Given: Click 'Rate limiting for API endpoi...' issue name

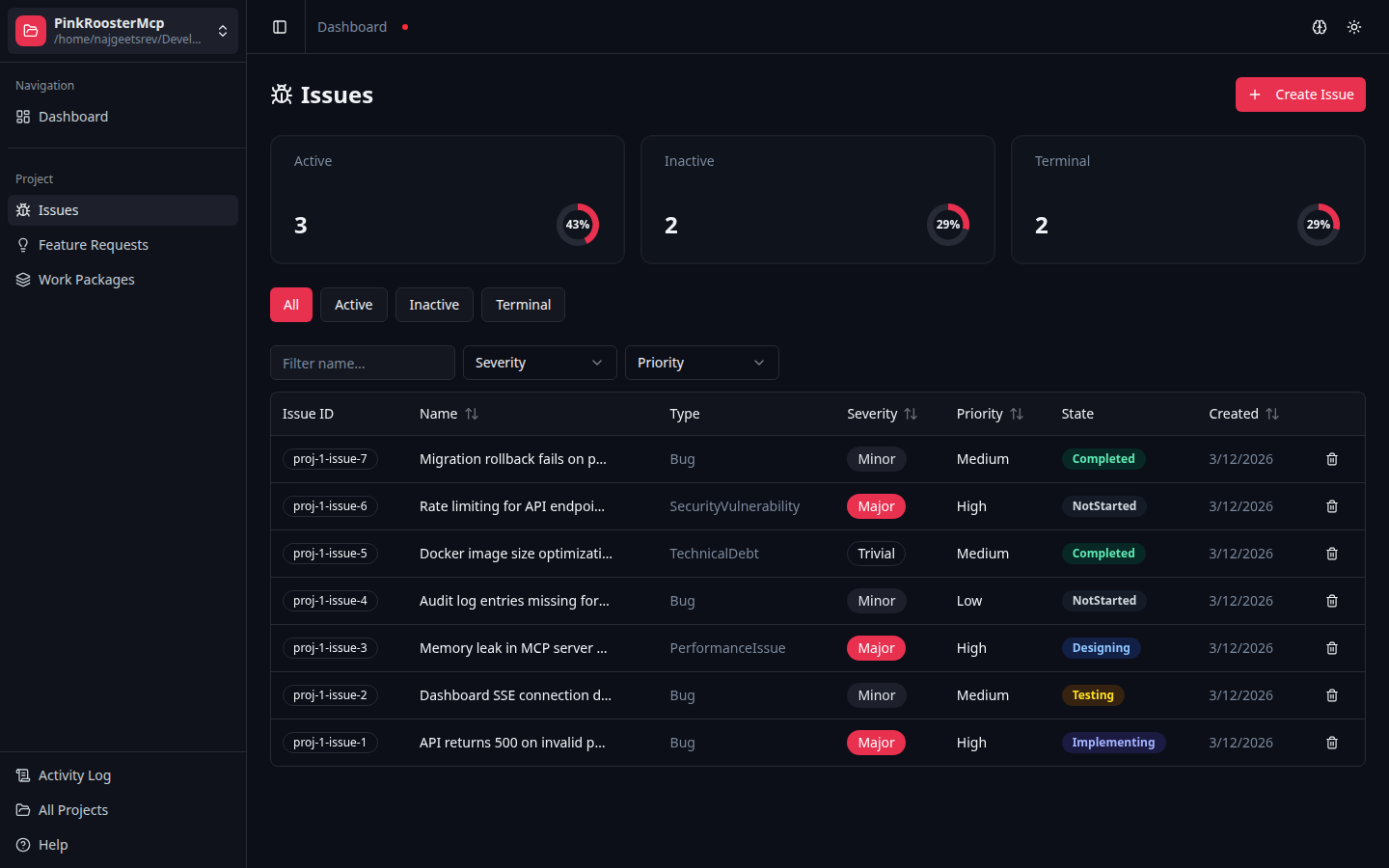Looking at the screenshot, I should click(x=512, y=506).
